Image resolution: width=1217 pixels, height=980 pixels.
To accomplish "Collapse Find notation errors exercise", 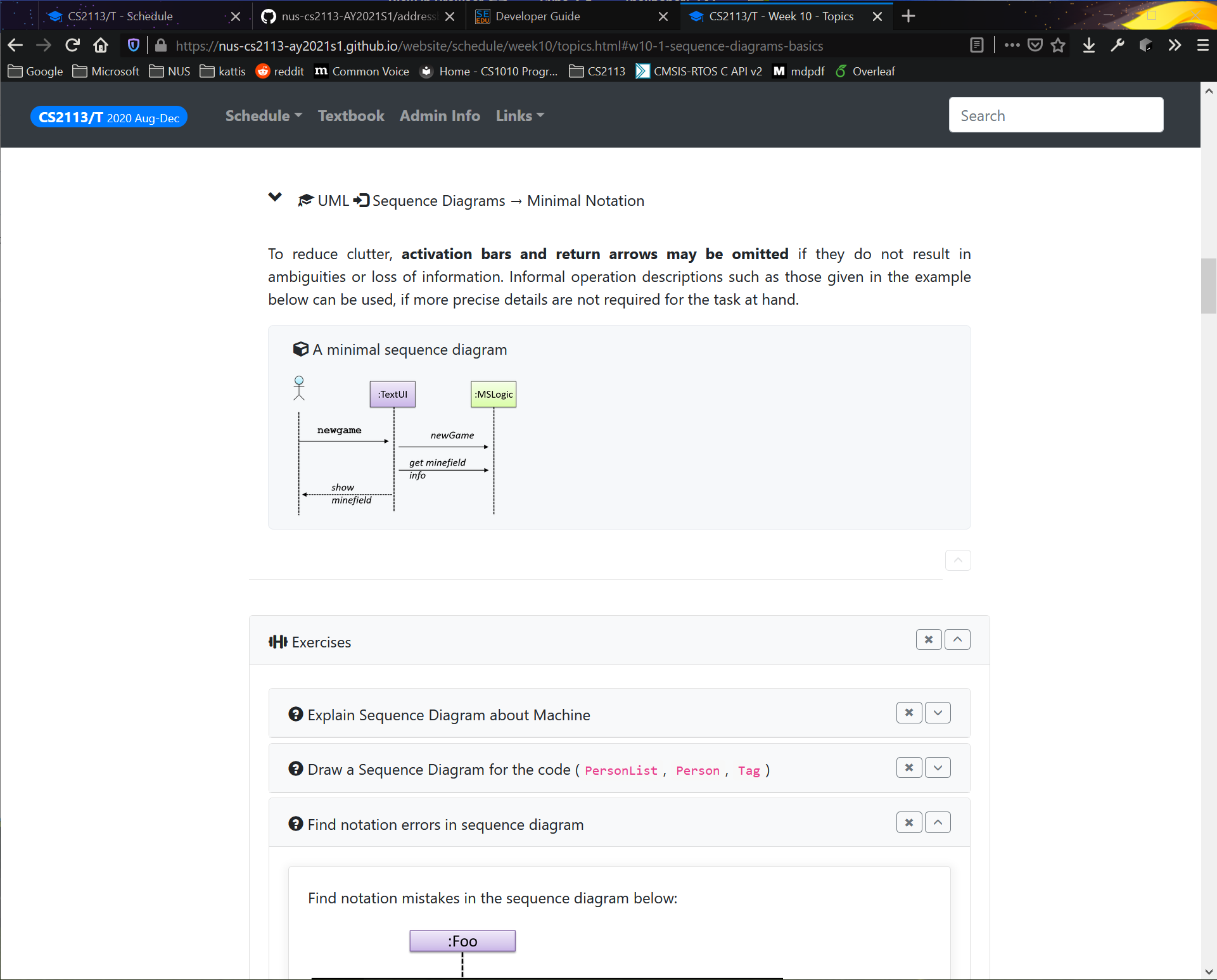I will click(938, 823).
